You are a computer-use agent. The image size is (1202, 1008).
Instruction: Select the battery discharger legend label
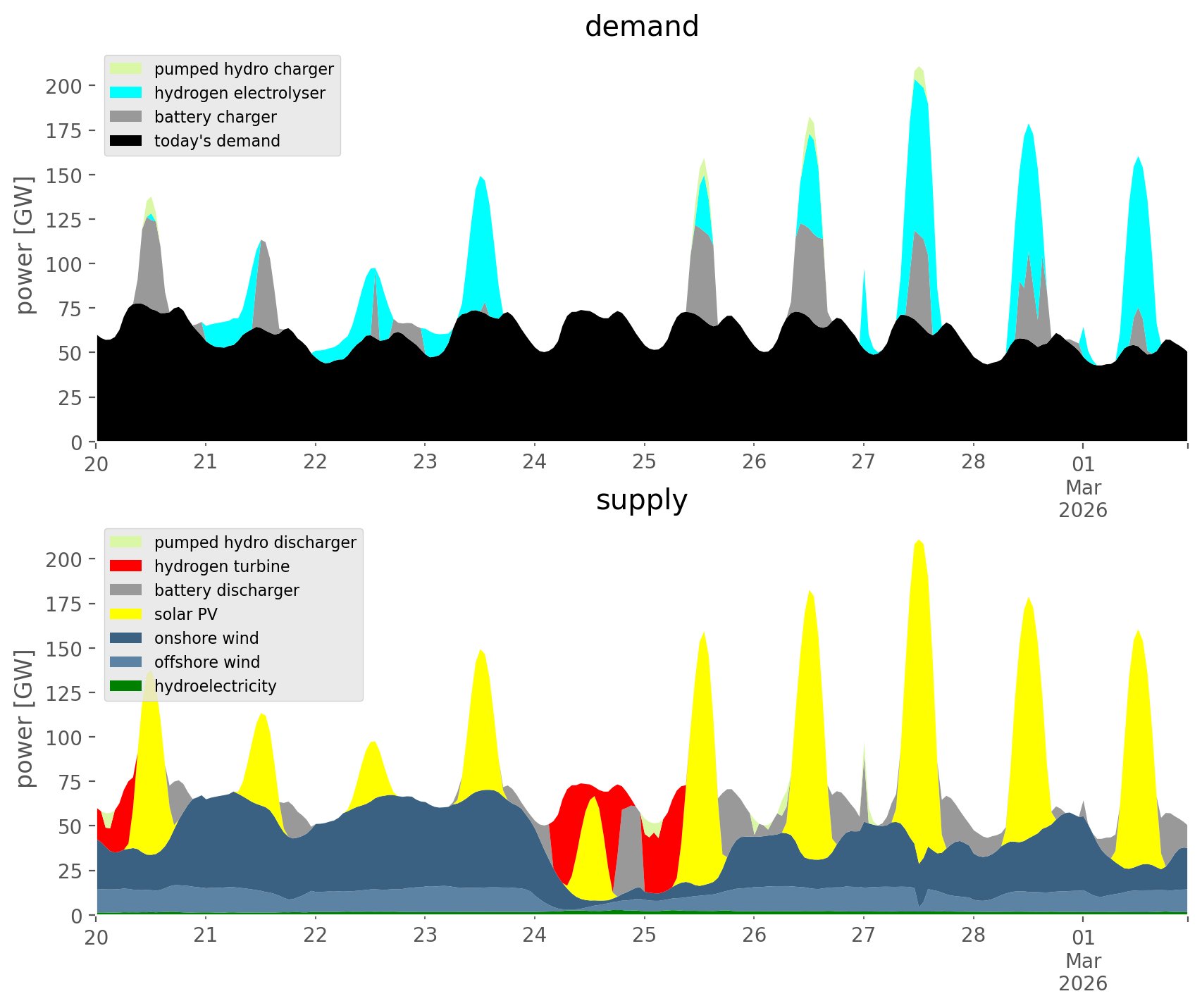tap(226, 590)
